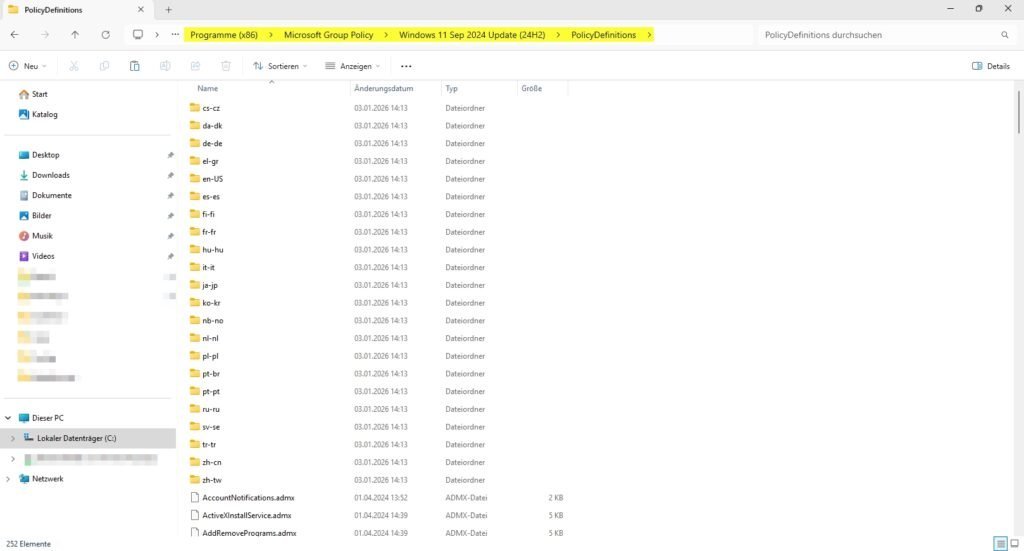Open the Neu button menu
1024x551 pixels.
pyautogui.click(x=27, y=66)
